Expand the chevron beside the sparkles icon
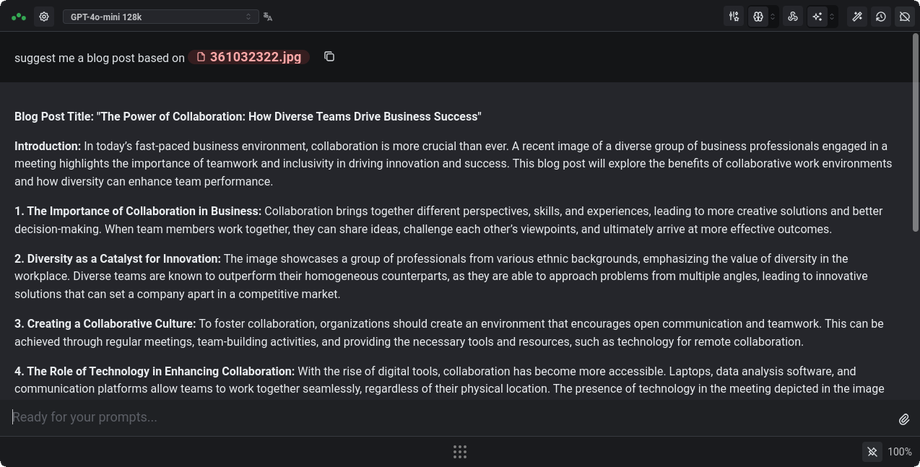The width and height of the screenshot is (920, 467). (x=831, y=17)
